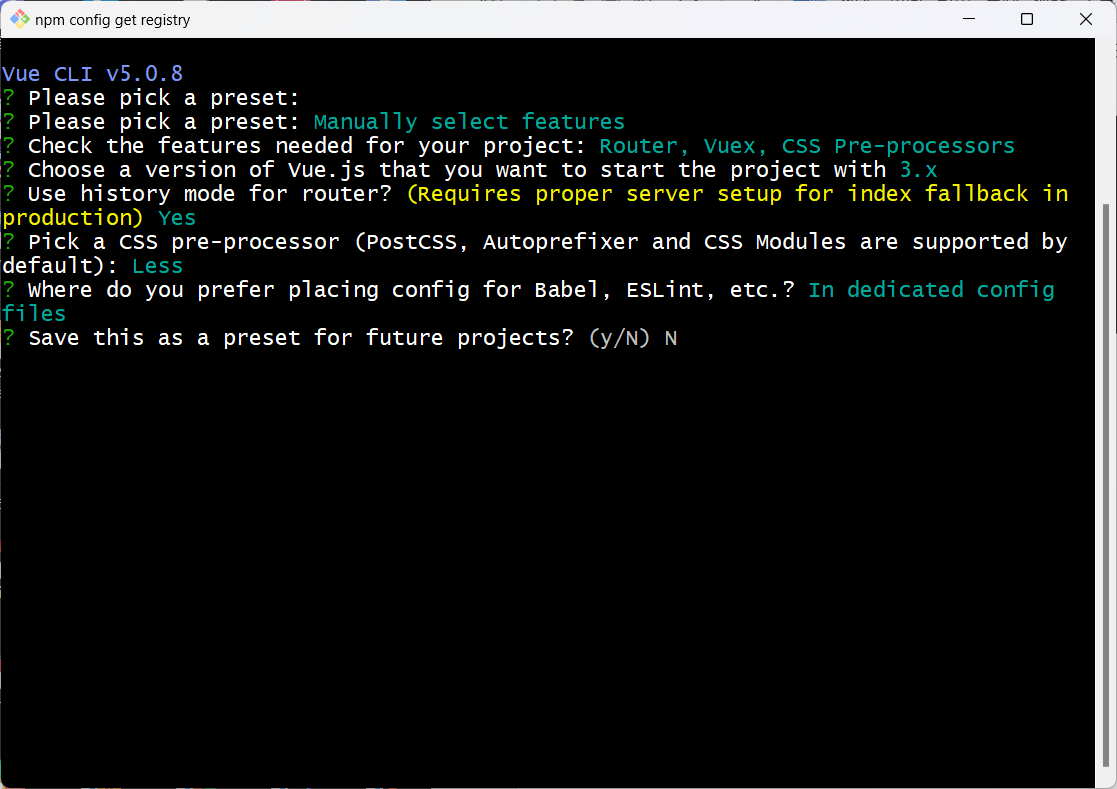Screen dimensions: 1117x789
Task: Click the "3.x" Vue version answer
Action: pos(918,170)
